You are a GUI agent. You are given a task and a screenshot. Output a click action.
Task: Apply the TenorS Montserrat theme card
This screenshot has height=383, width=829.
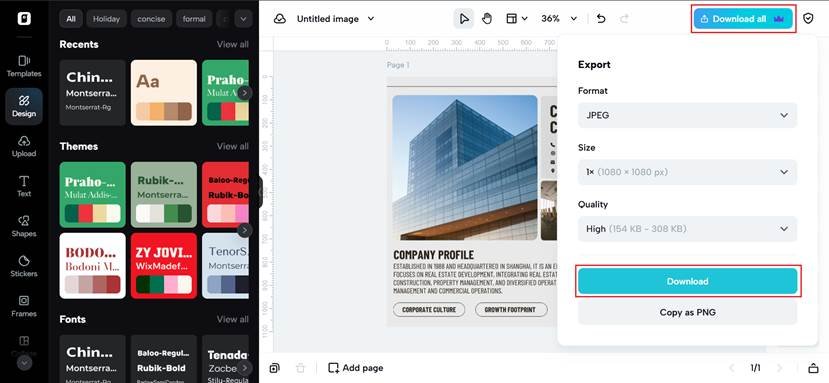click(x=225, y=266)
